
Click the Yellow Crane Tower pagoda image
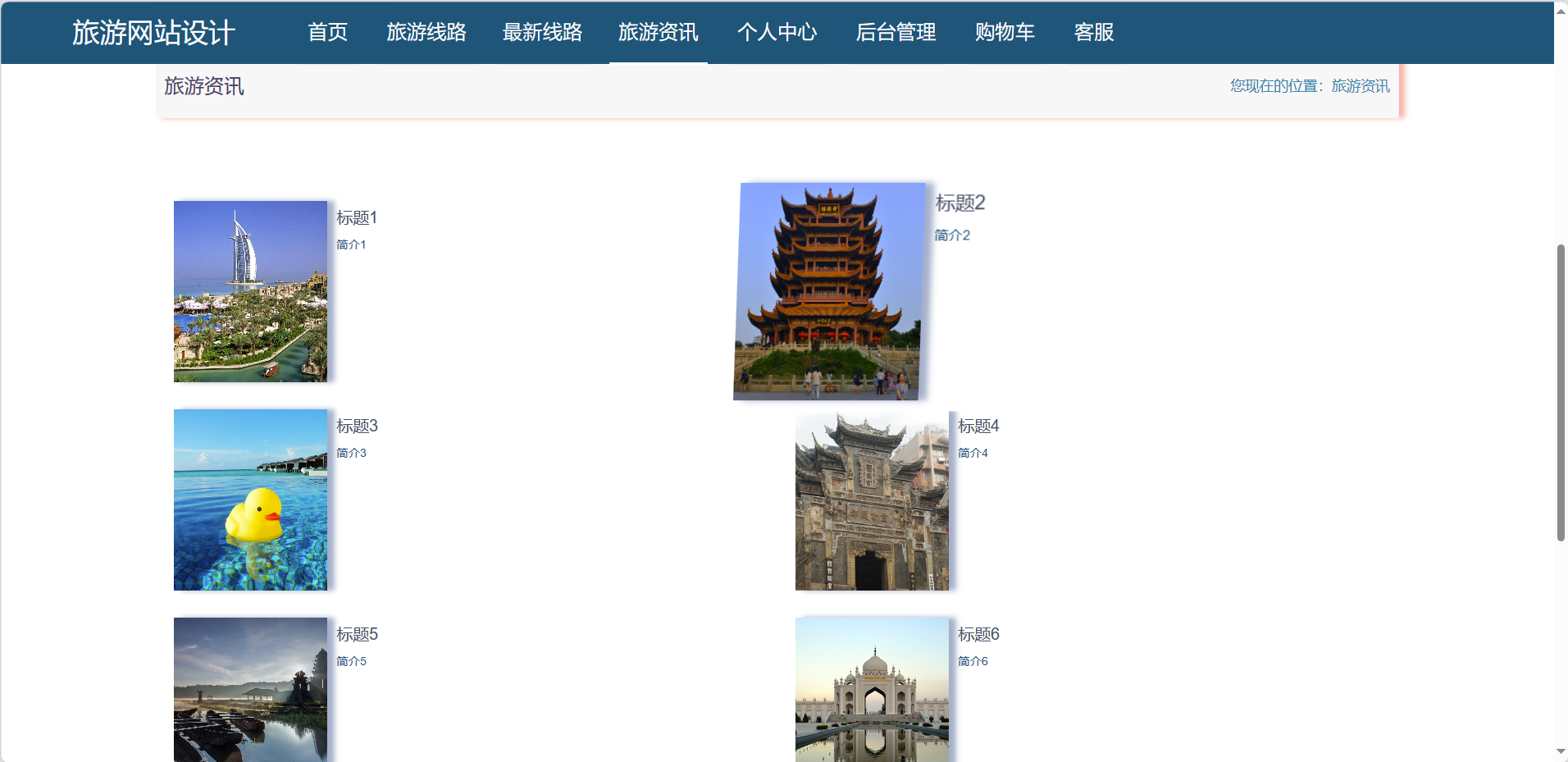pos(830,290)
